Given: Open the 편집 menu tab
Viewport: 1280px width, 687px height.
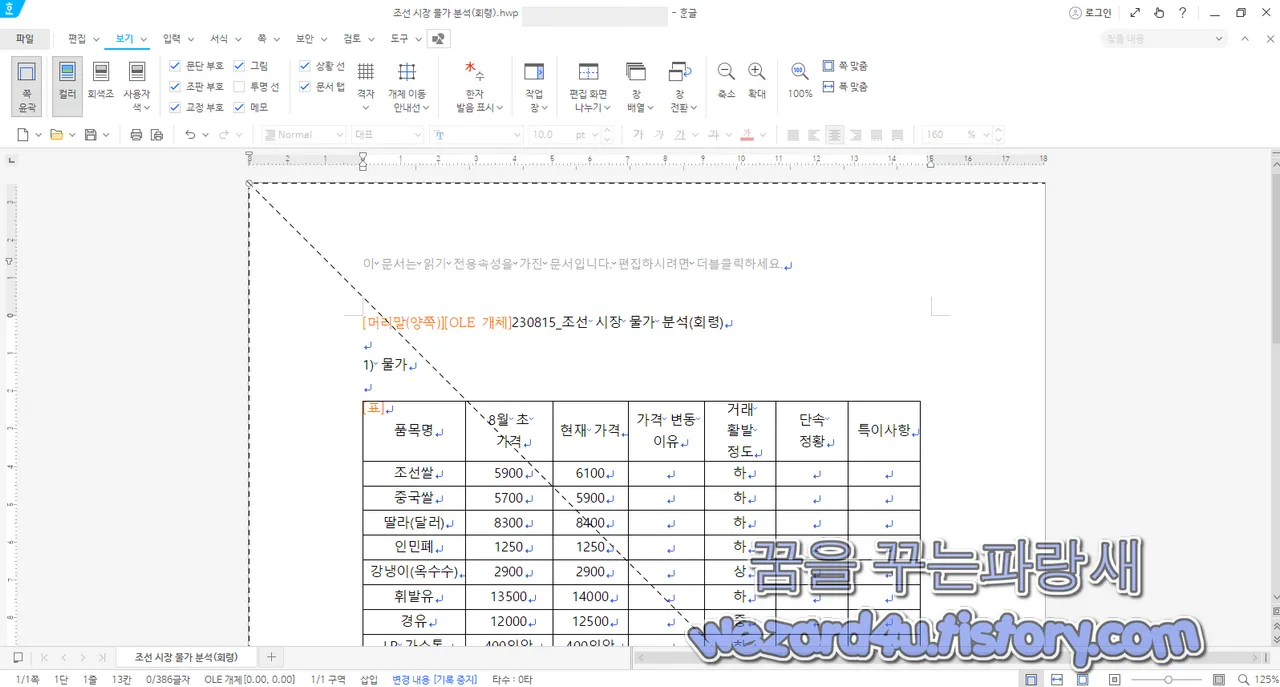Looking at the screenshot, I should pos(77,39).
